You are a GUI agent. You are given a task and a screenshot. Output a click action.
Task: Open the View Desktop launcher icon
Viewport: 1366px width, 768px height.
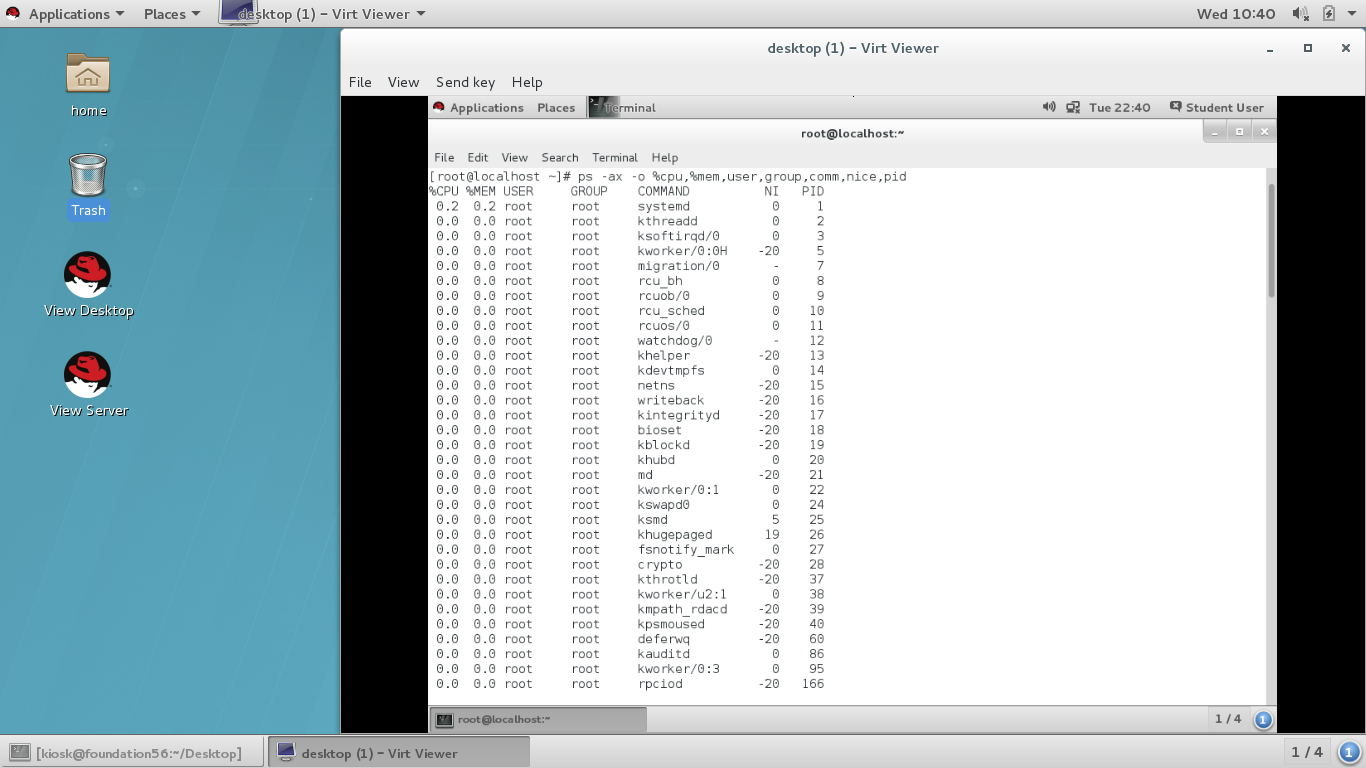tap(88, 274)
